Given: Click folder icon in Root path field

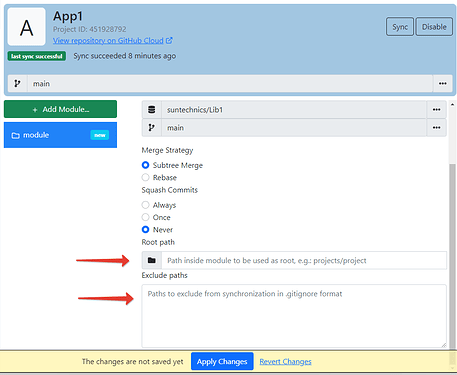Looking at the screenshot, I should pyautogui.click(x=152, y=260).
